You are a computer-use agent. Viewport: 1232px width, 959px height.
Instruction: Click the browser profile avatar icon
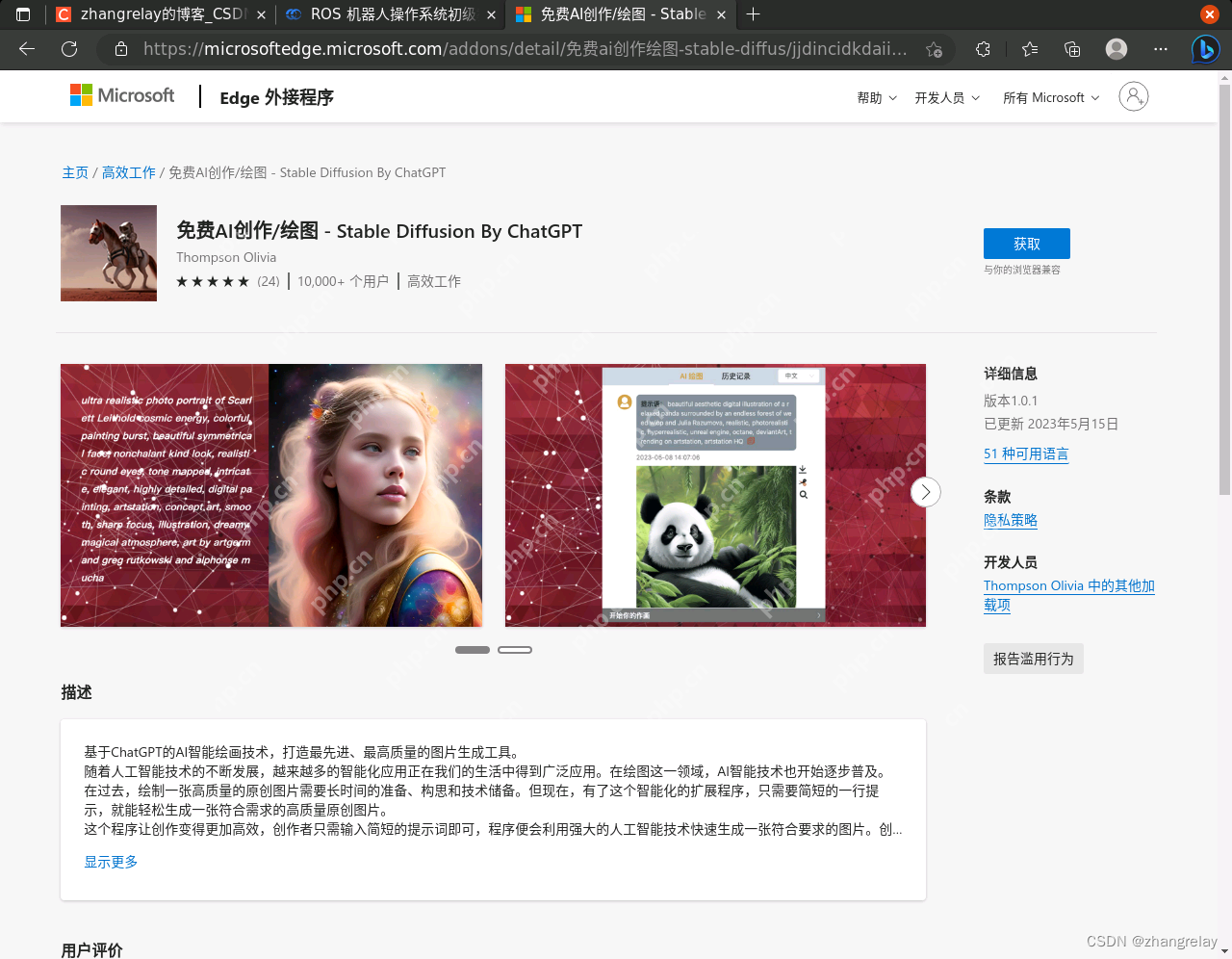point(1116,48)
